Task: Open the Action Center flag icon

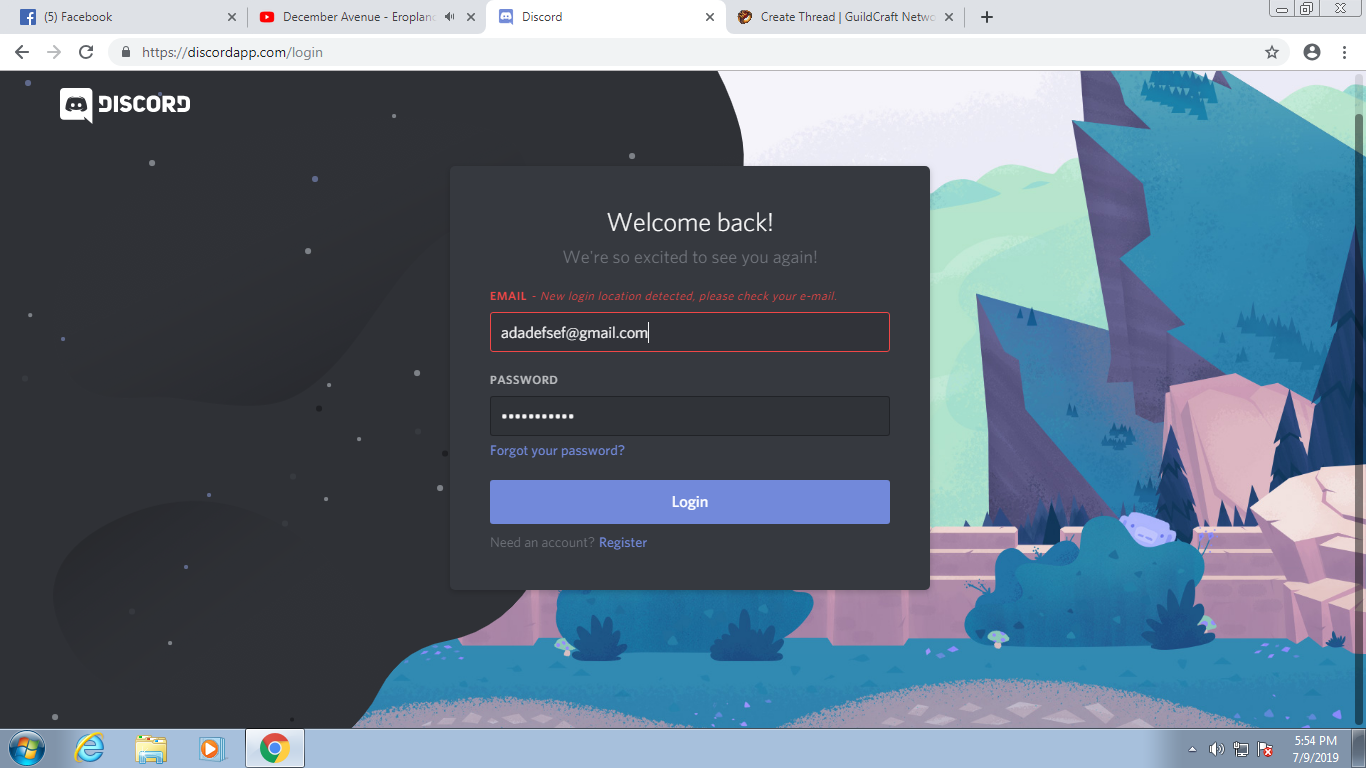Action: click(1266, 749)
